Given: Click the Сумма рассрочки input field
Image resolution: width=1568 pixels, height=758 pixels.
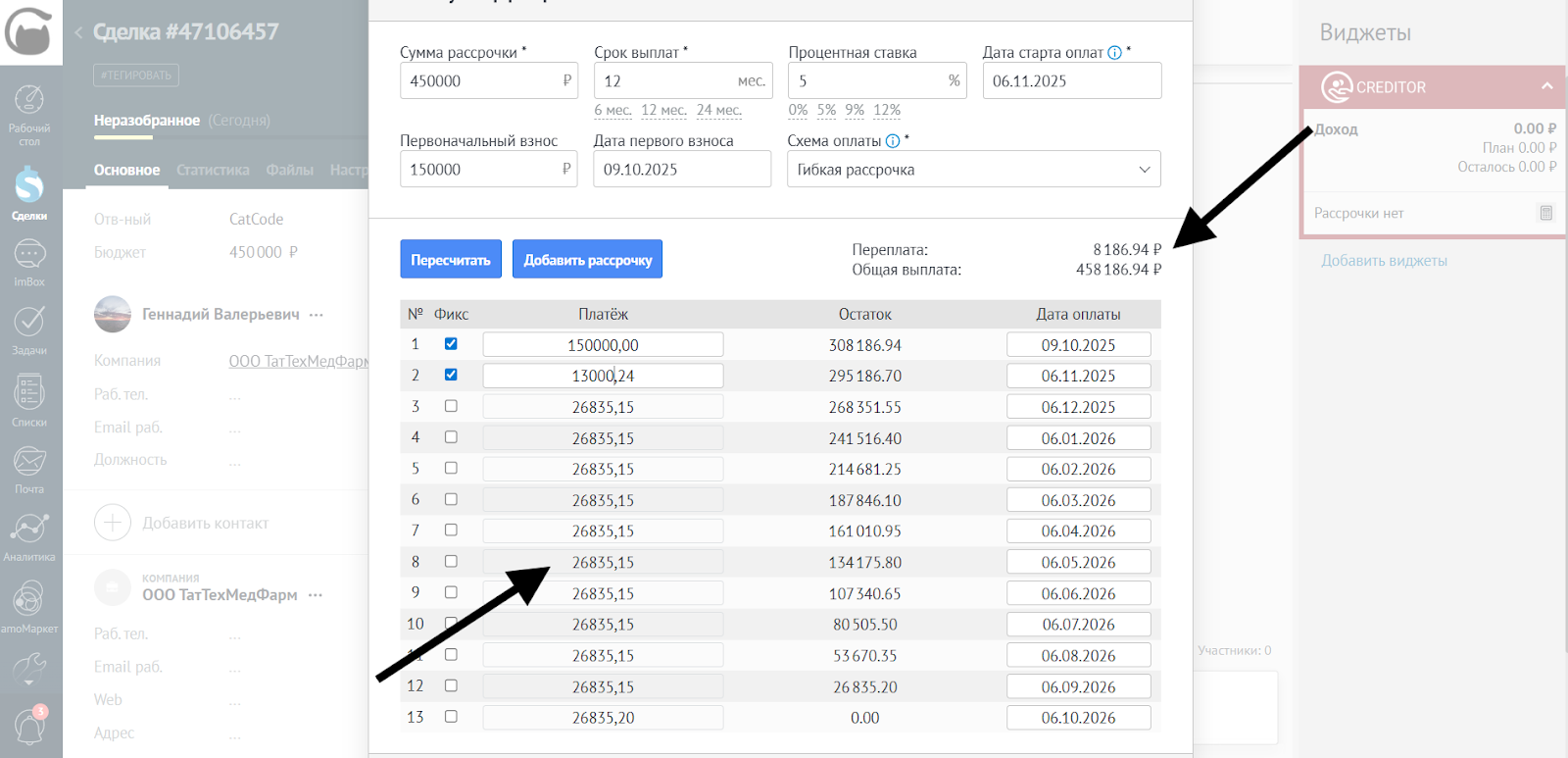Looking at the screenshot, I should pyautogui.click(x=480, y=81).
